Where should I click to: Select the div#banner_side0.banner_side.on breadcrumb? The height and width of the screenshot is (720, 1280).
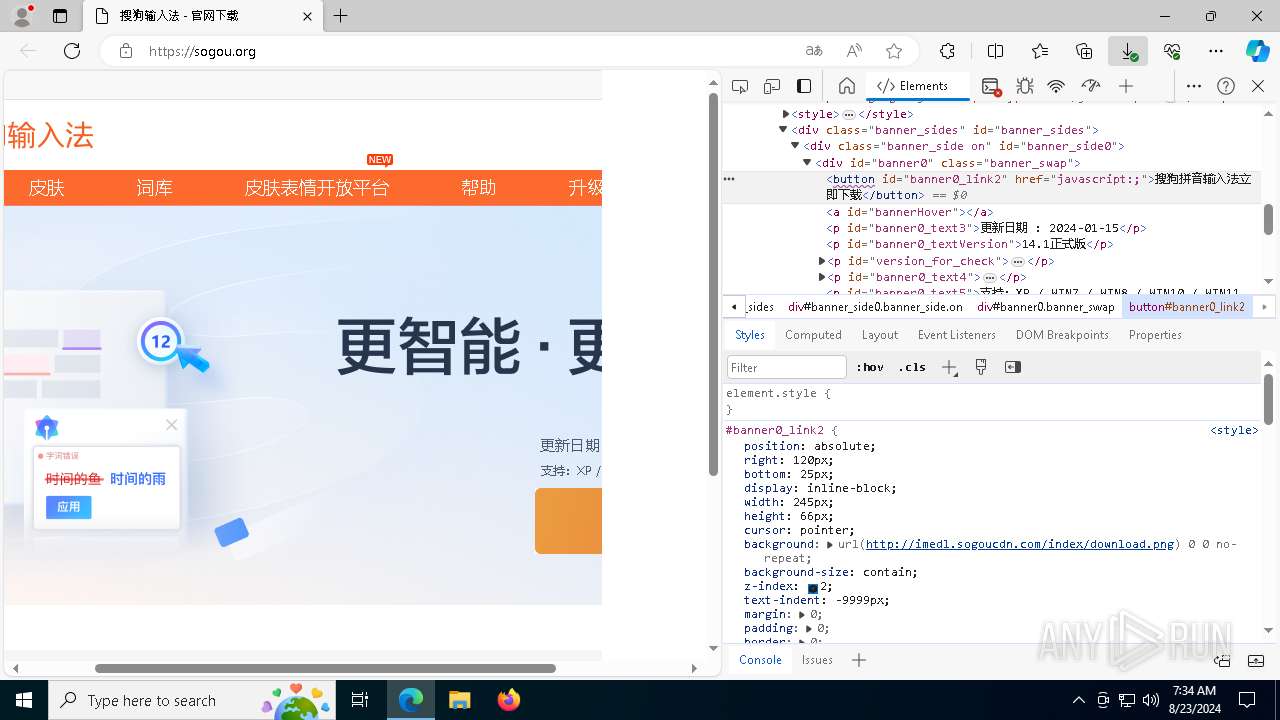(875, 307)
